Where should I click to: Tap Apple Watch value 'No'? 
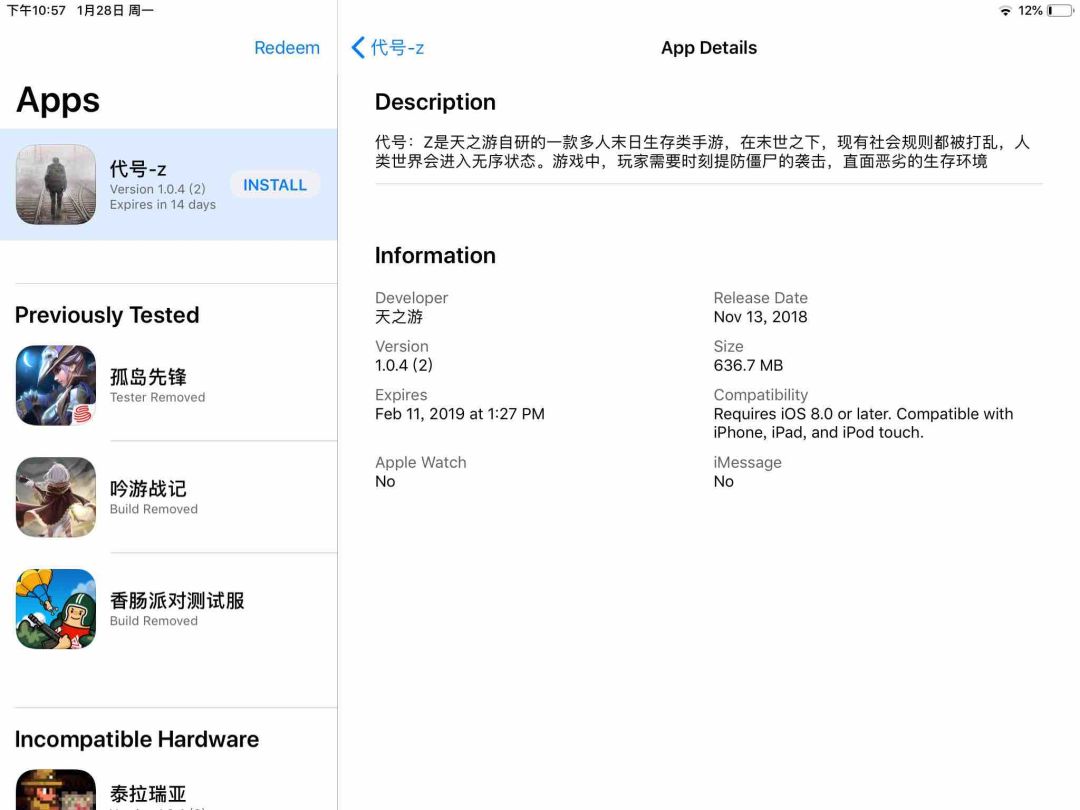(385, 481)
